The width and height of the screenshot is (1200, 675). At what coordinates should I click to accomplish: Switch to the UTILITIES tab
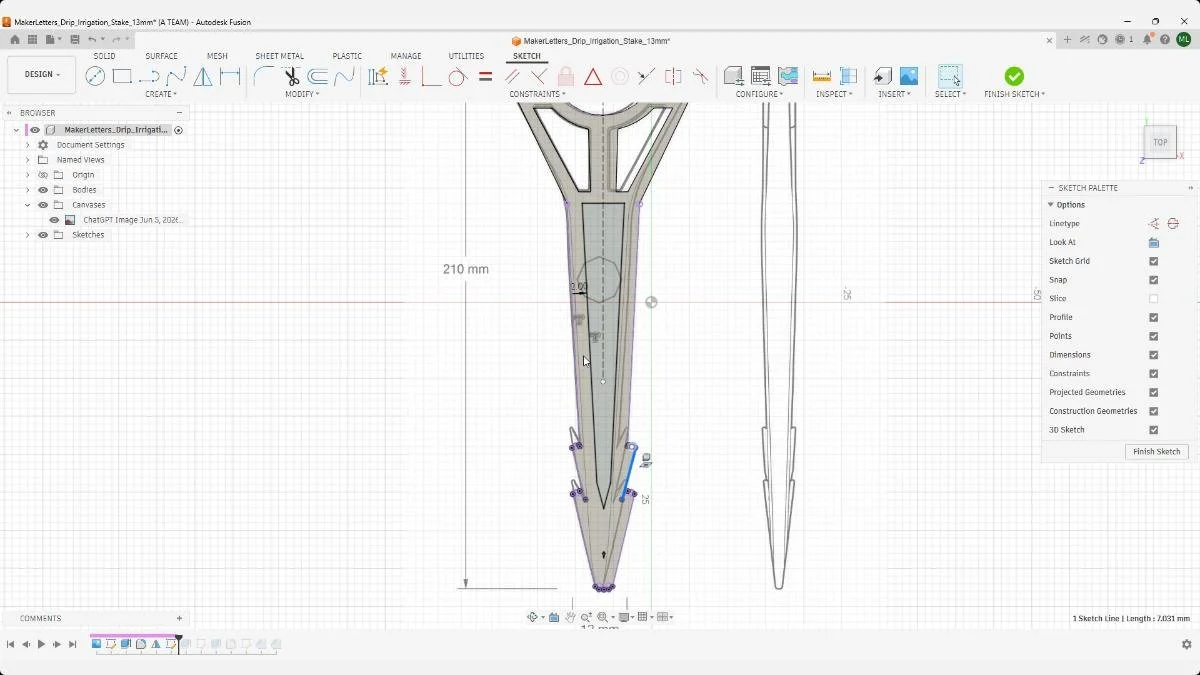(466, 56)
